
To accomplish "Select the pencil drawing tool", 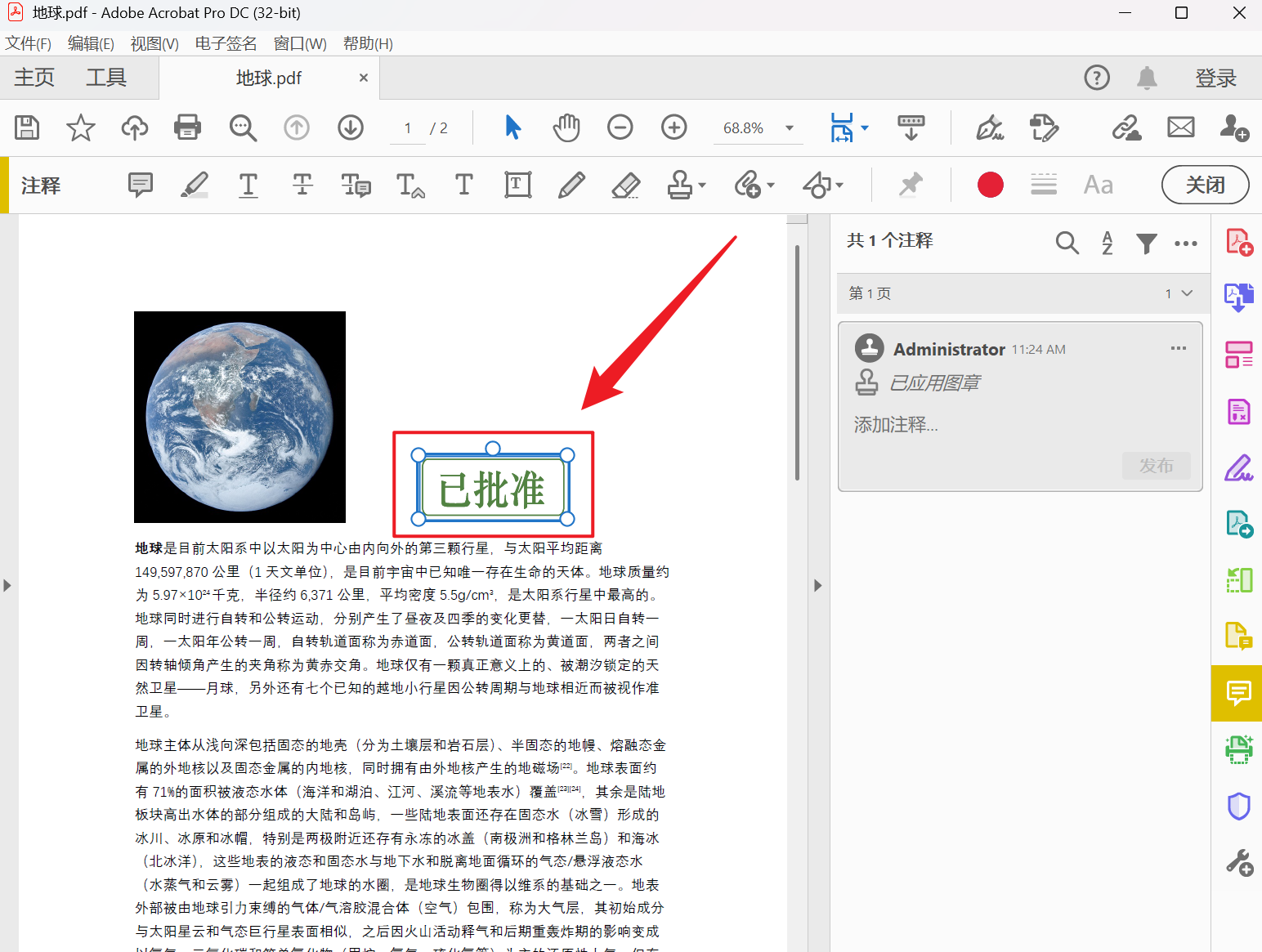I will click(571, 185).
